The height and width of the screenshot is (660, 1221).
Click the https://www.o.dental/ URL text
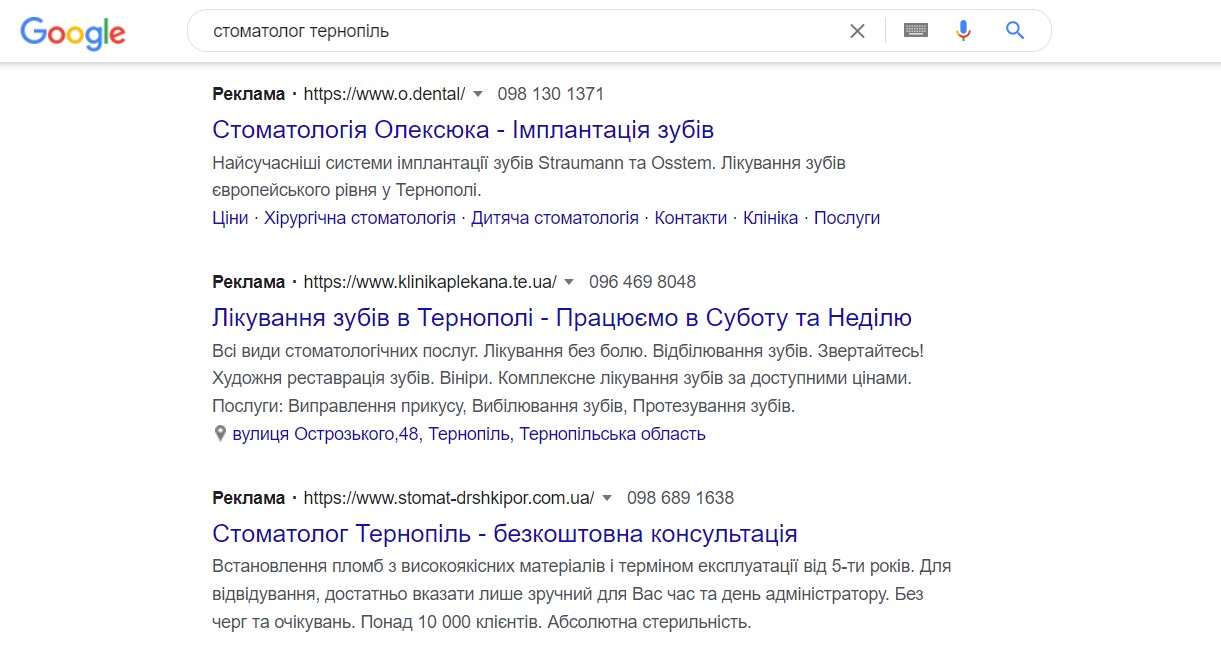coord(384,94)
